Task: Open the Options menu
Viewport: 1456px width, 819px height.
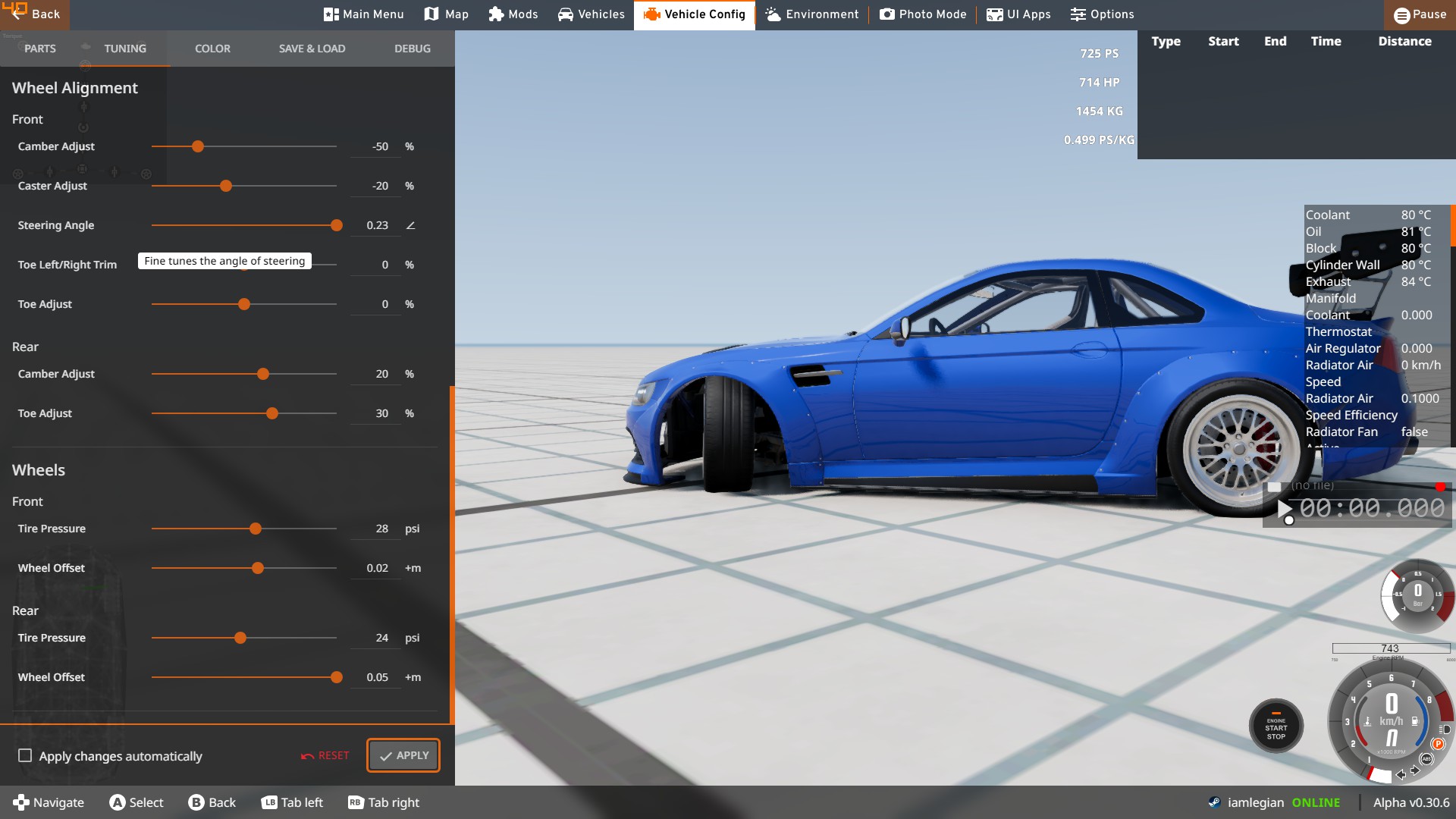Action: coord(1103,14)
